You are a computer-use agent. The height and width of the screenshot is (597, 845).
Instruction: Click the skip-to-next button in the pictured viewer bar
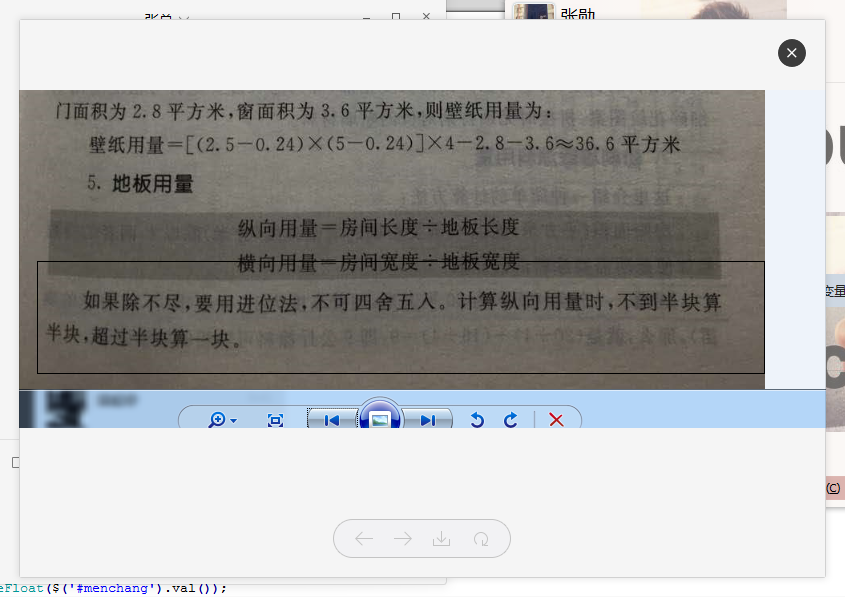click(x=427, y=420)
